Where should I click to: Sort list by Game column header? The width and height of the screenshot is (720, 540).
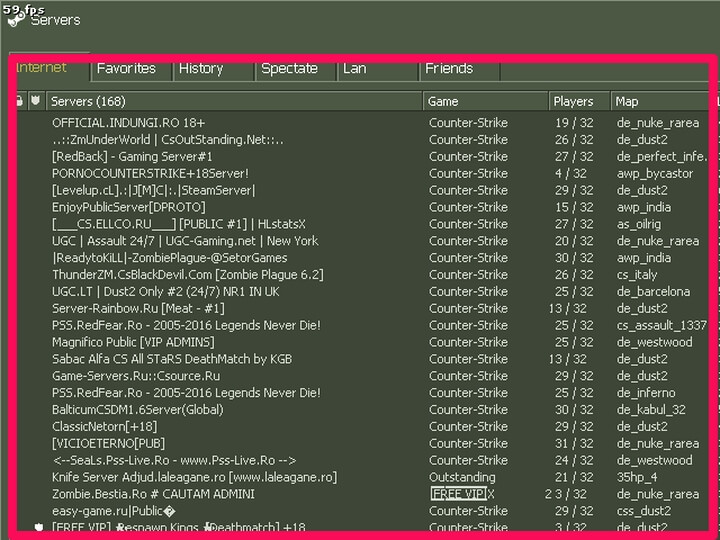485,101
